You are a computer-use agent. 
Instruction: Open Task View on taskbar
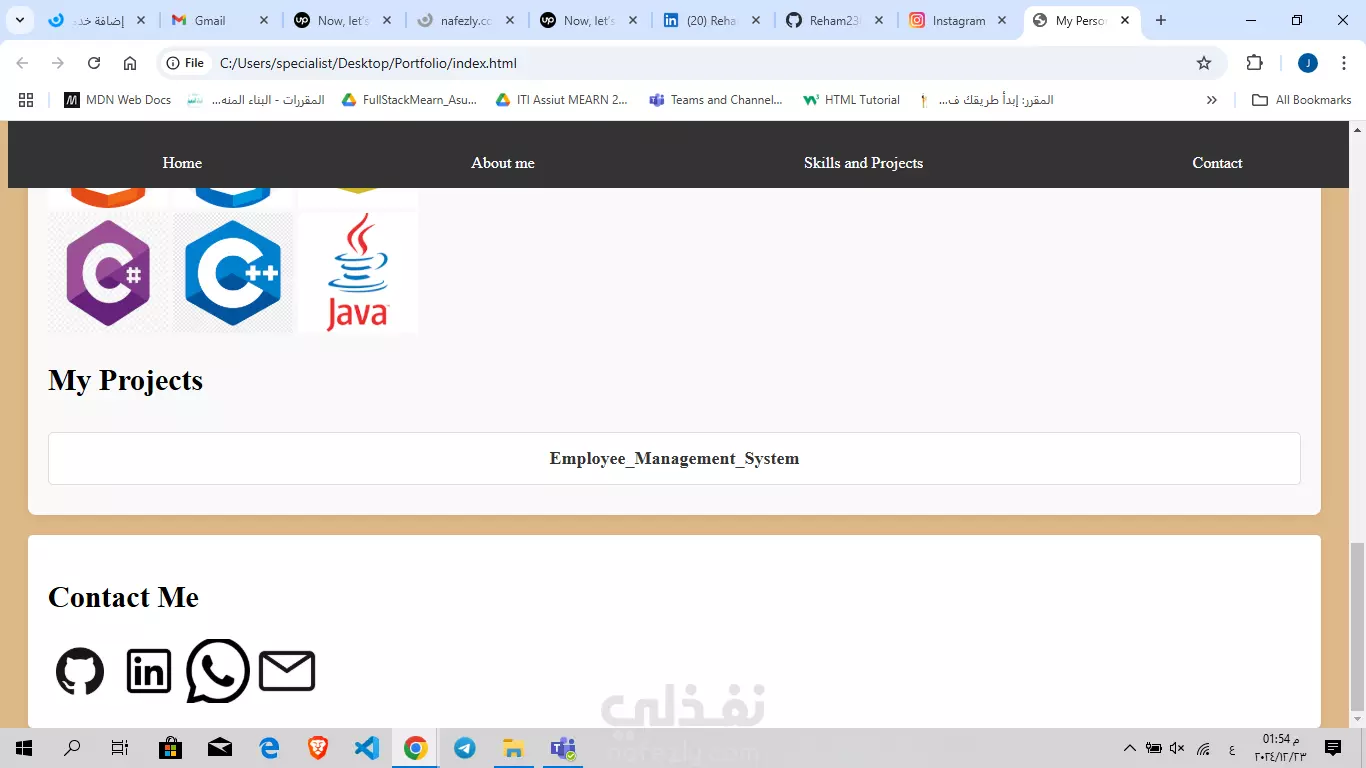120,748
